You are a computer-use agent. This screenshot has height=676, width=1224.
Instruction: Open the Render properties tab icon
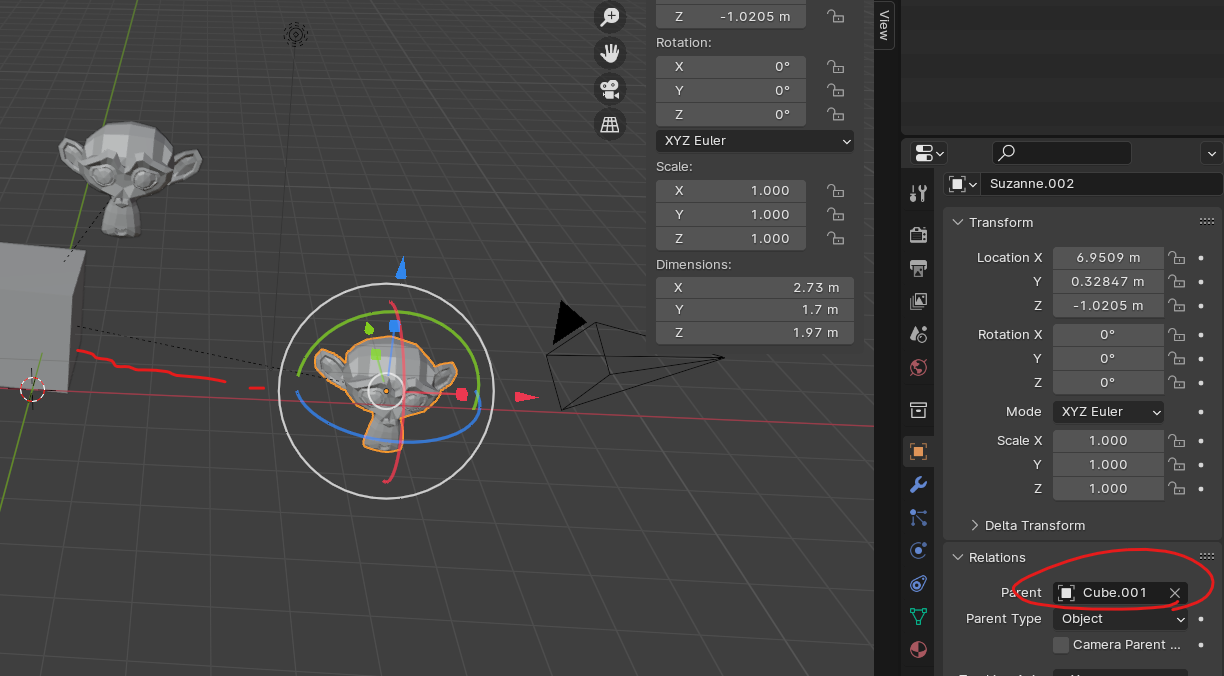click(918, 235)
